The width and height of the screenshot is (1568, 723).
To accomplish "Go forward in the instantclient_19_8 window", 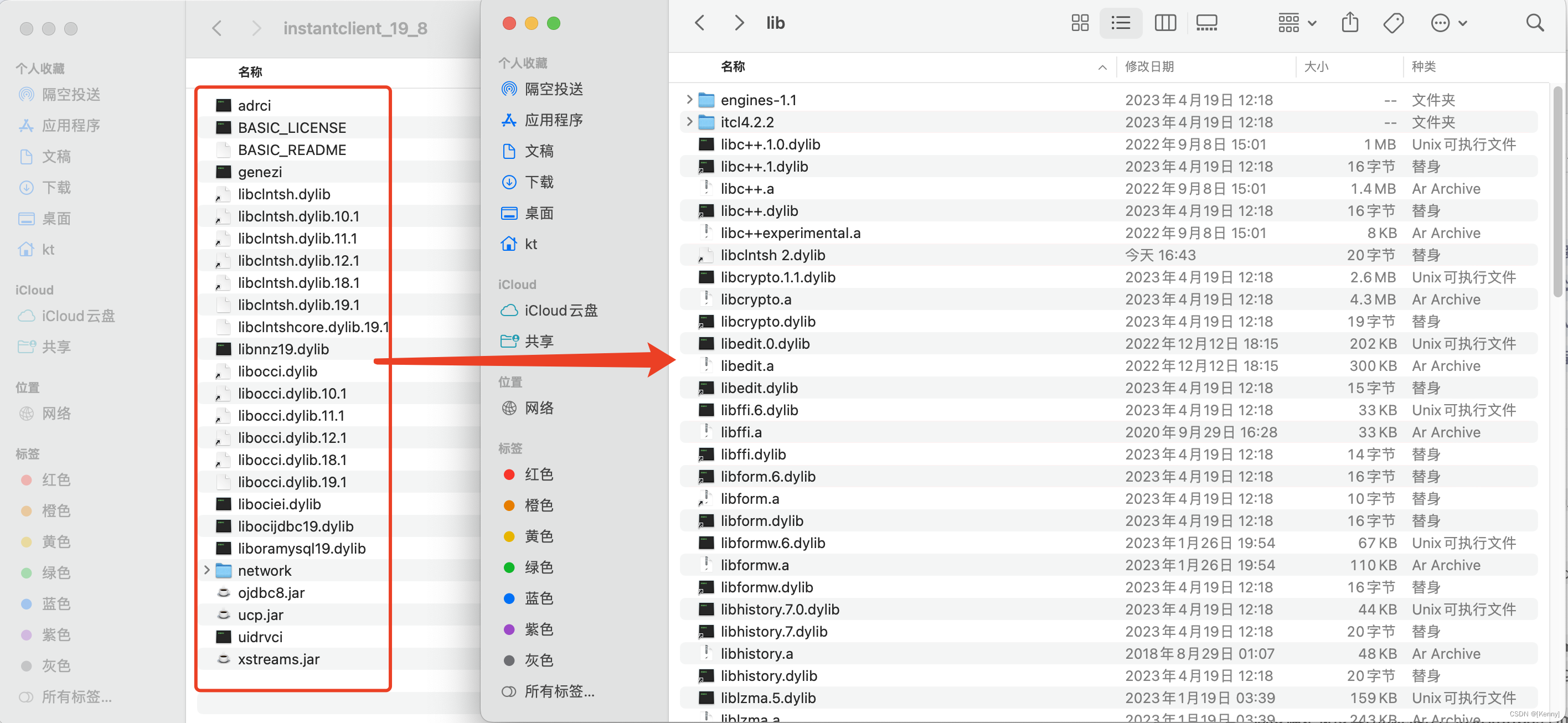I will [x=256, y=28].
